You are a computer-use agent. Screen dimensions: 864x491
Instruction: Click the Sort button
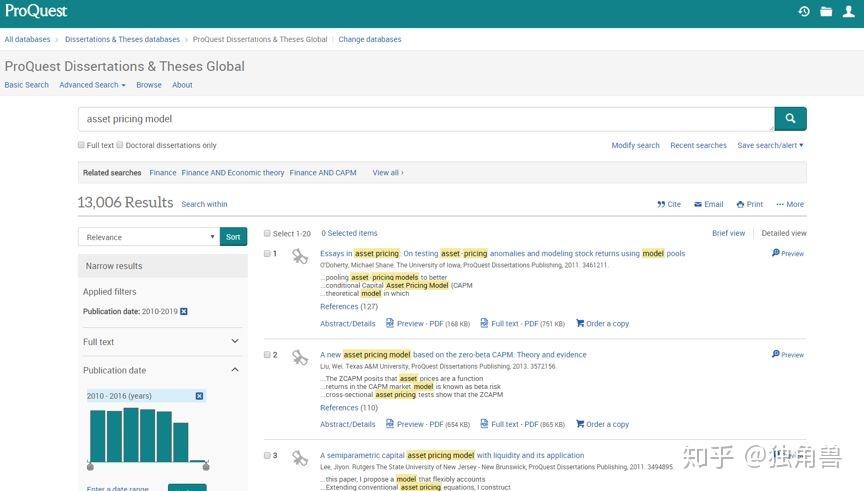(x=233, y=237)
